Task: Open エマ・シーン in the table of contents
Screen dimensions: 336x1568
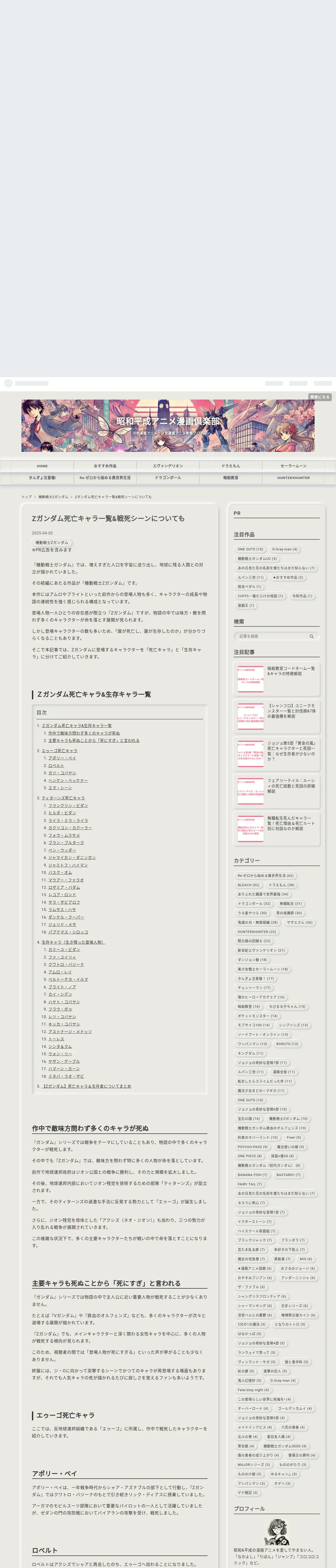Action: tap(60, 788)
